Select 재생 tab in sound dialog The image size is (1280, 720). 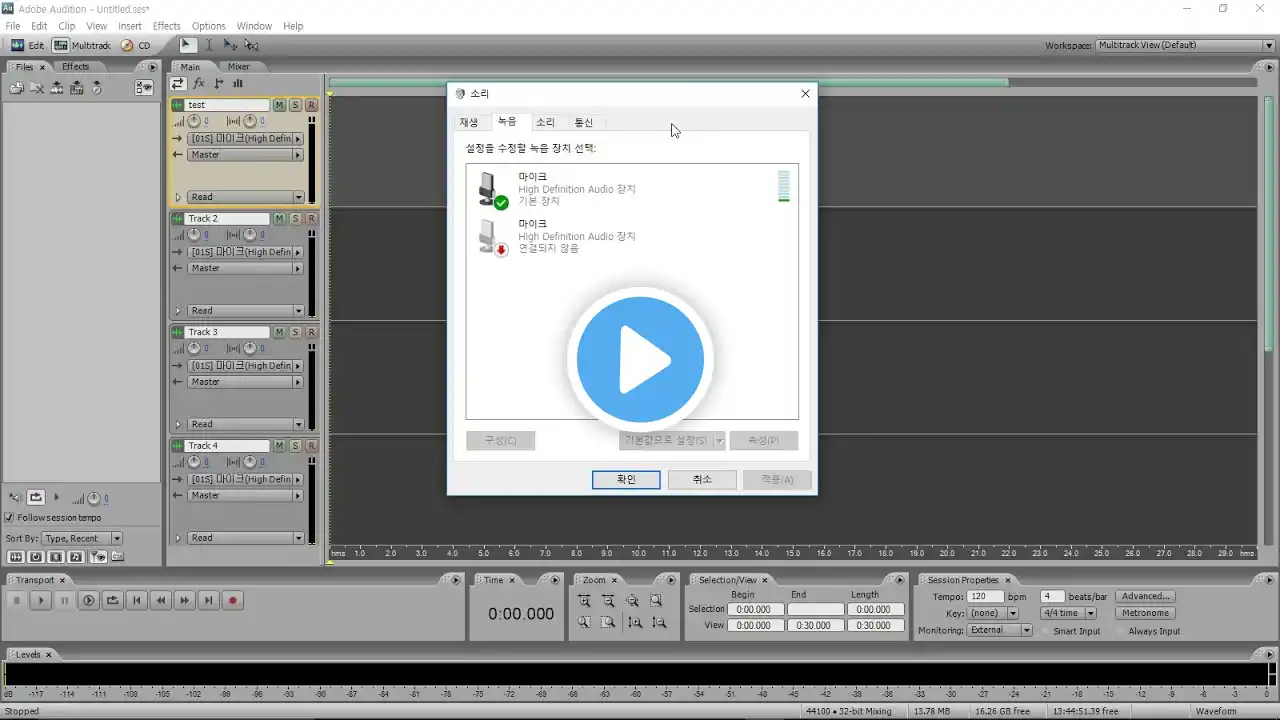coord(469,122)
